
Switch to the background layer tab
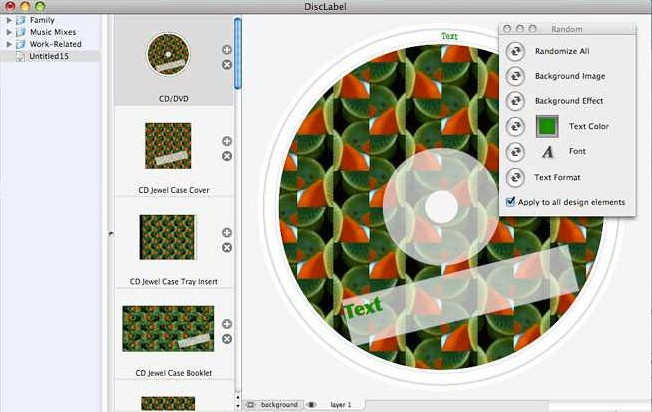[273, 405]
